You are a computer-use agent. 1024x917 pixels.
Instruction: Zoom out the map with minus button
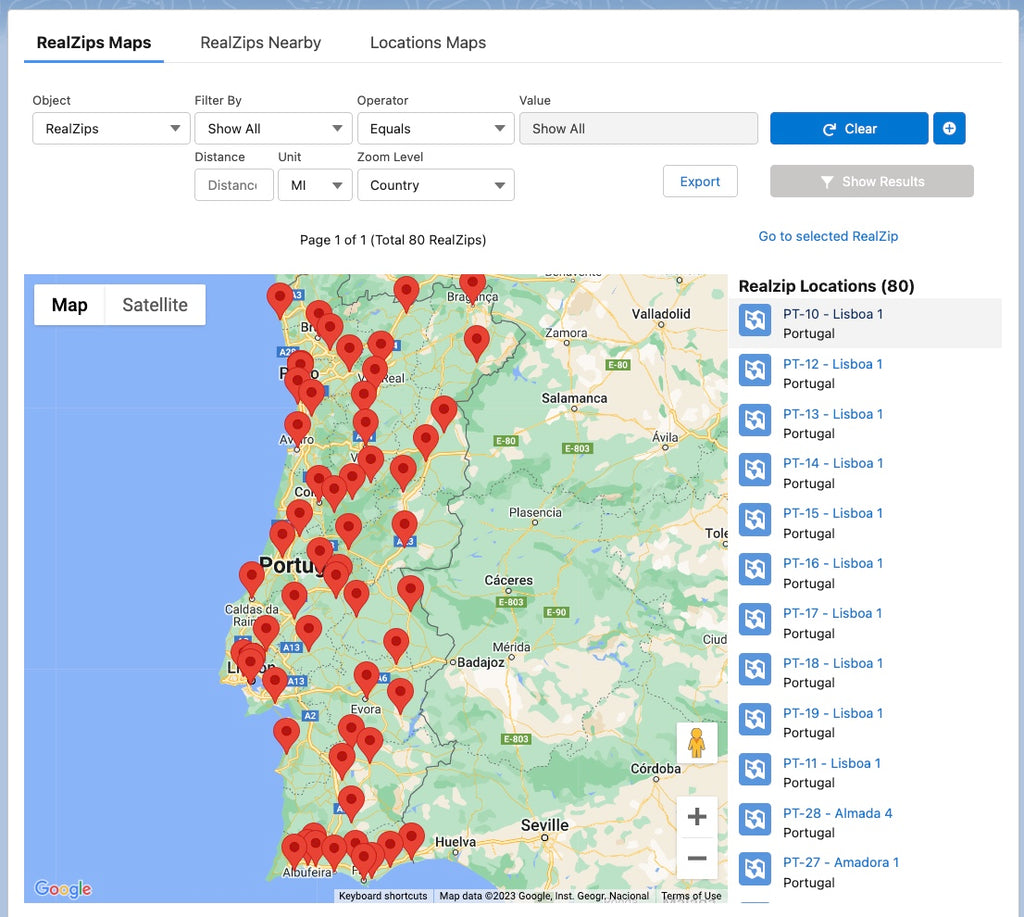click(697, 858)
